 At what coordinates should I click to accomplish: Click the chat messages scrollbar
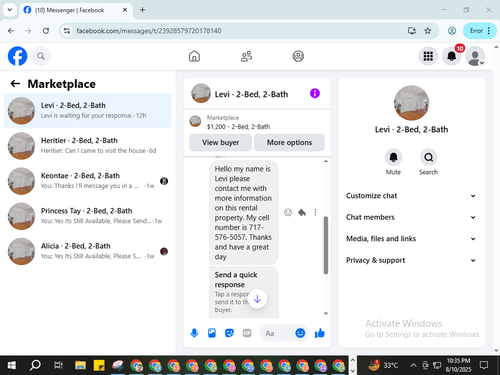pyautogui.click(x=326, y=245)
